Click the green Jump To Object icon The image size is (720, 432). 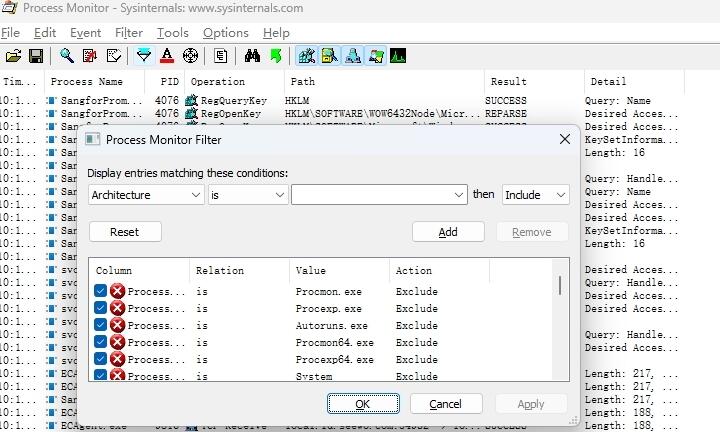tap(276, 56)
